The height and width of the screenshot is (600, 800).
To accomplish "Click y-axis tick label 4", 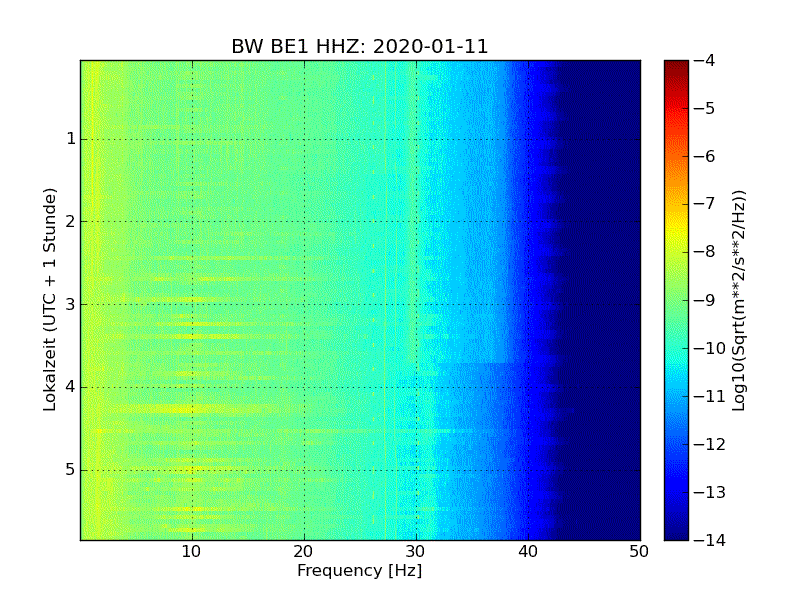I will (71, 387).
